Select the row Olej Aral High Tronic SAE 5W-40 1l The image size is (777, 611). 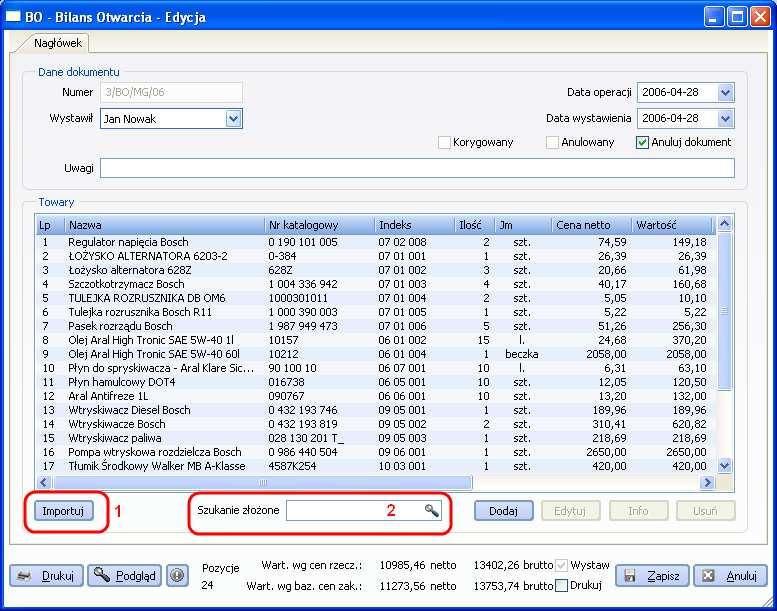coord(376,340)
